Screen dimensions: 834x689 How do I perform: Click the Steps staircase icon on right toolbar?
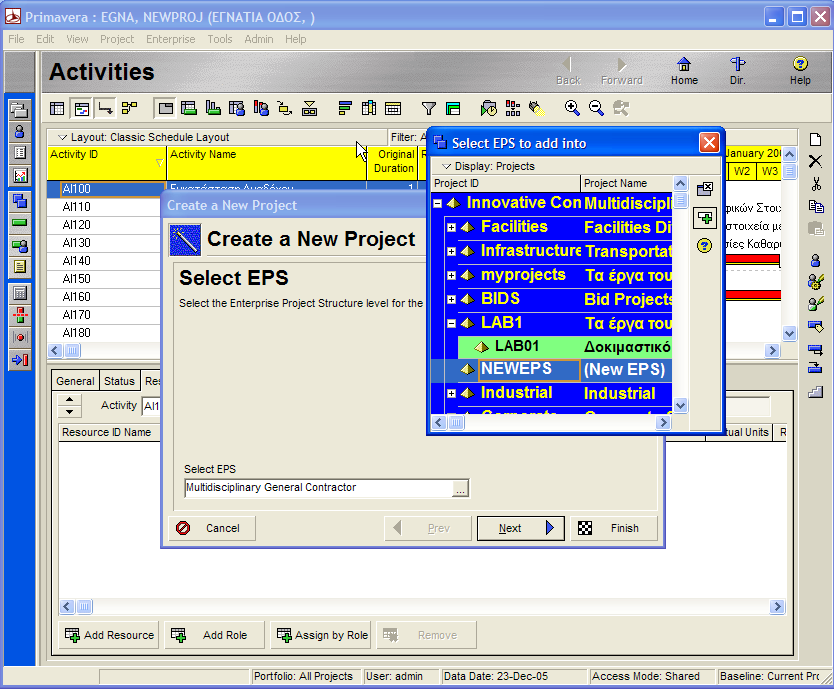(816, 392)
